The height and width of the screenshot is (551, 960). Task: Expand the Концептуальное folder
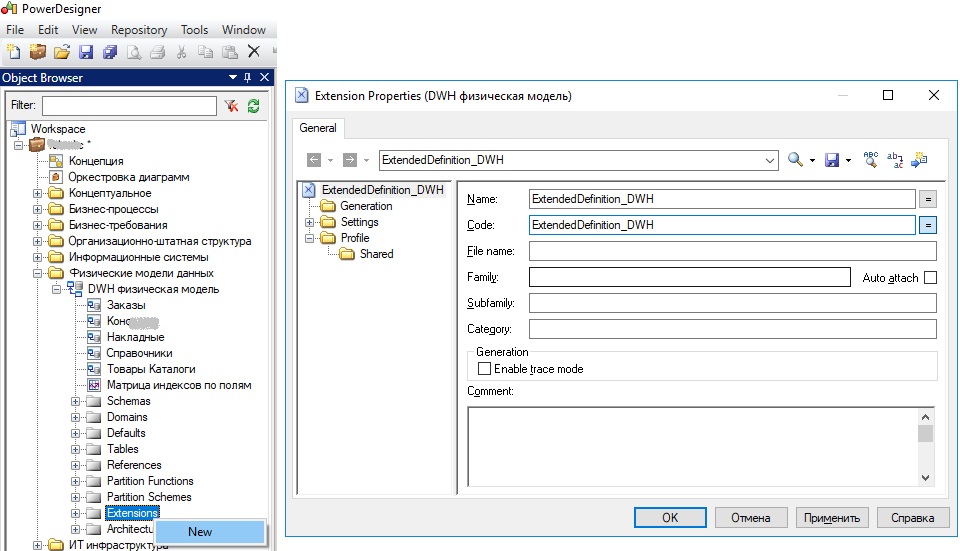[37, 193]
